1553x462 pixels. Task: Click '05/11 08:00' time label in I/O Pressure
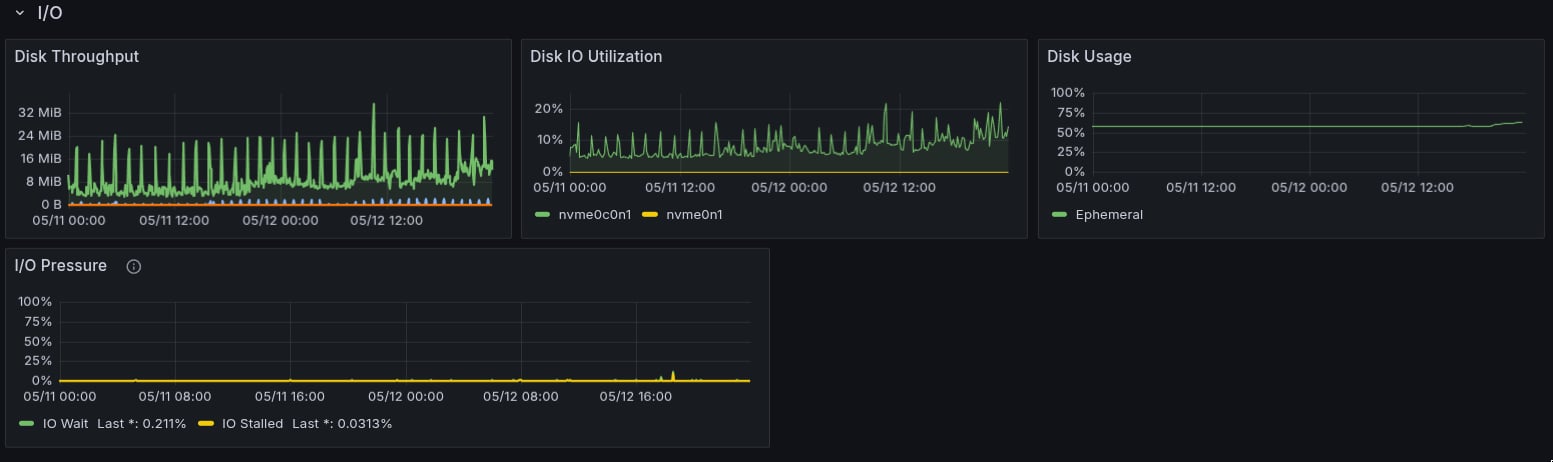174,396
